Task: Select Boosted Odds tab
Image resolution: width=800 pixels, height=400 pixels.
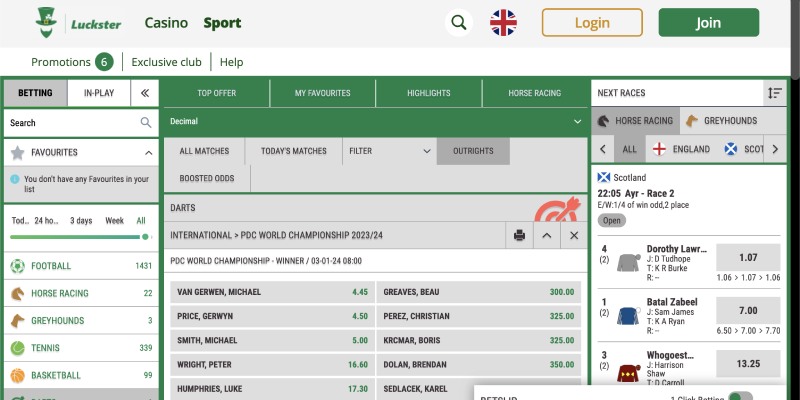Action: [207, 179]
